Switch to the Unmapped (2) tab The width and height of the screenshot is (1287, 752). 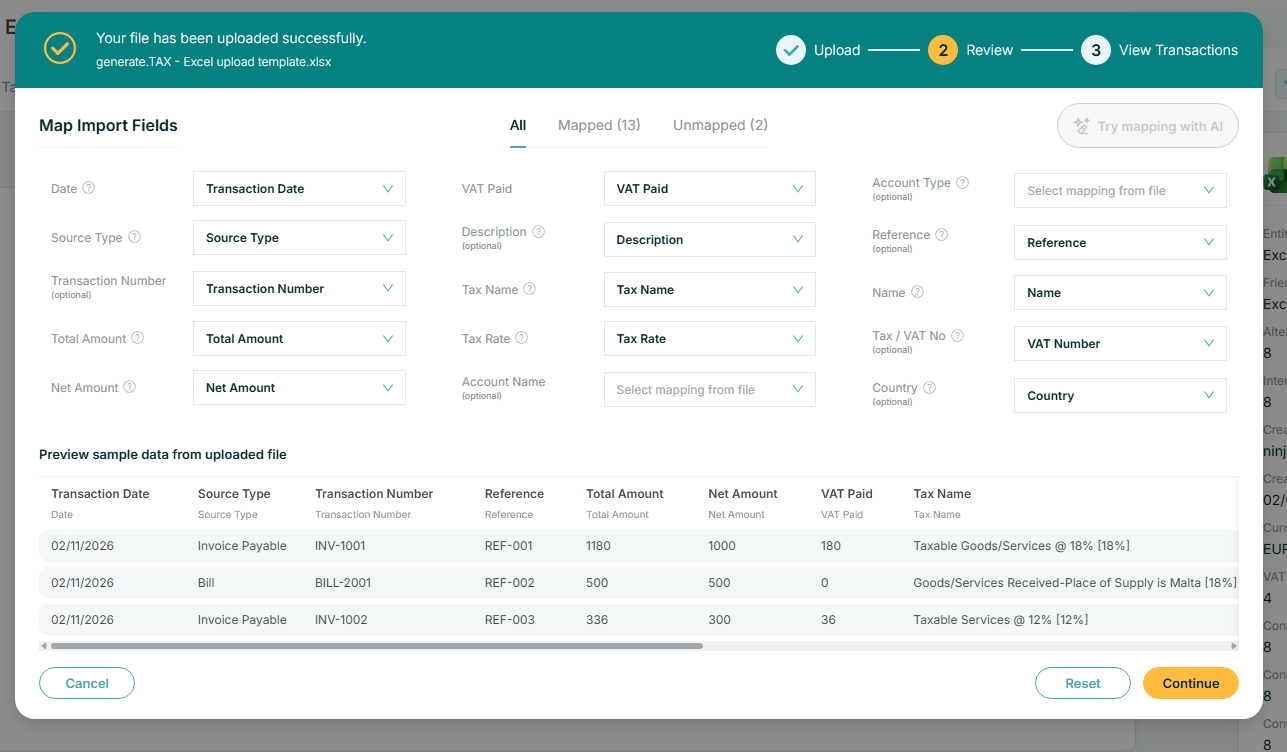720,125
